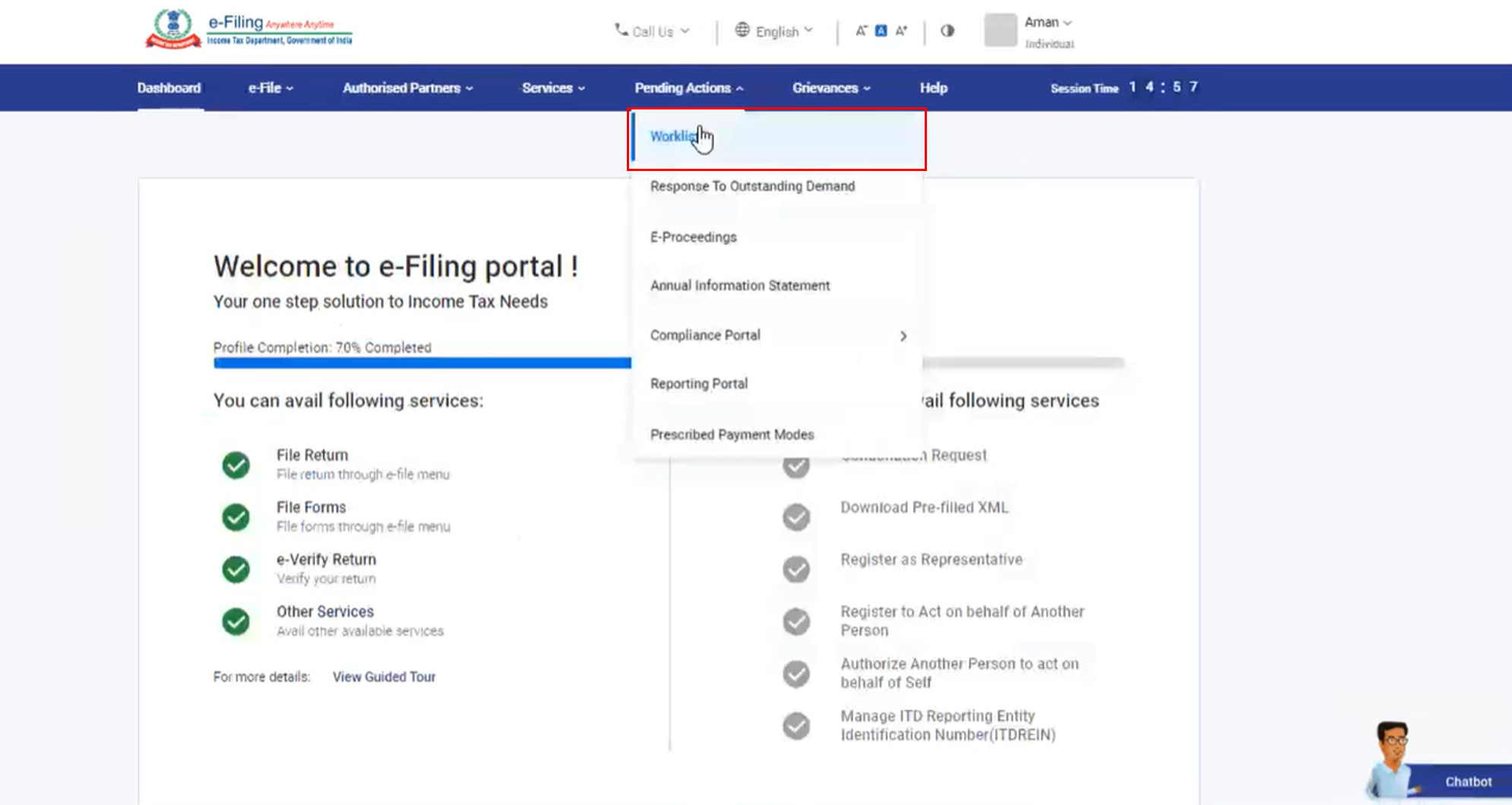Open the View Guided Tour link
1512x805 pixels.
(x=384, y=677)
